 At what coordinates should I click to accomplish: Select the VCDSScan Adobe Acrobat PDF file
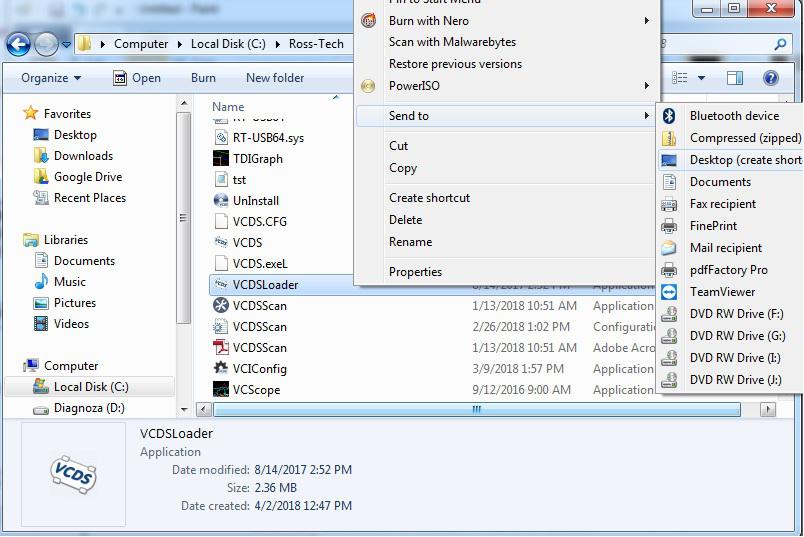click(x=220, y=348)
